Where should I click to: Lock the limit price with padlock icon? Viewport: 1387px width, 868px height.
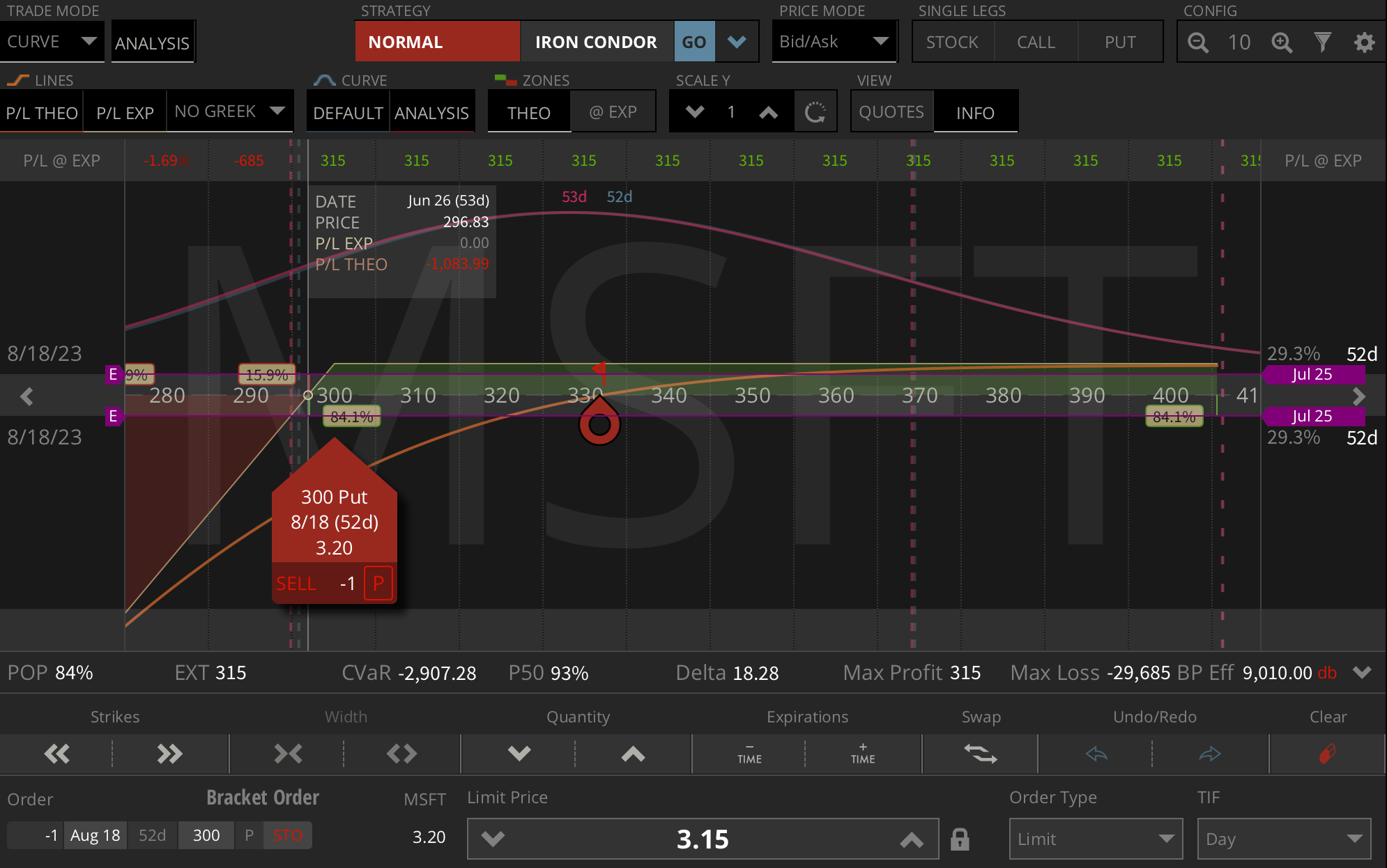(960, 839)
